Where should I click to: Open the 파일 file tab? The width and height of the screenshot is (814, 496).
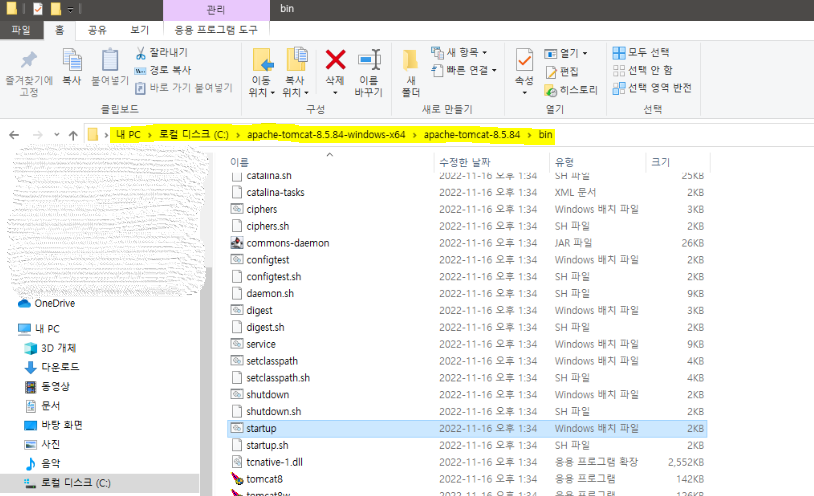click(21, 30)
